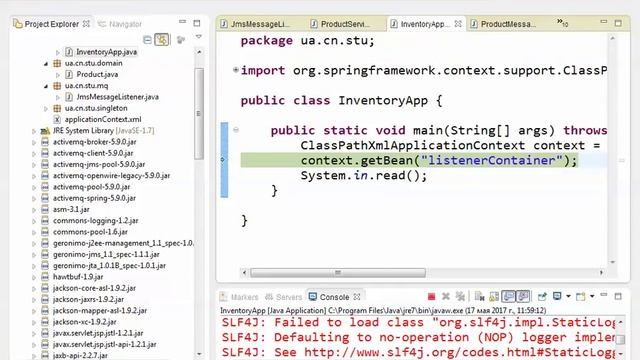Maximize the Console view panel

618,296
